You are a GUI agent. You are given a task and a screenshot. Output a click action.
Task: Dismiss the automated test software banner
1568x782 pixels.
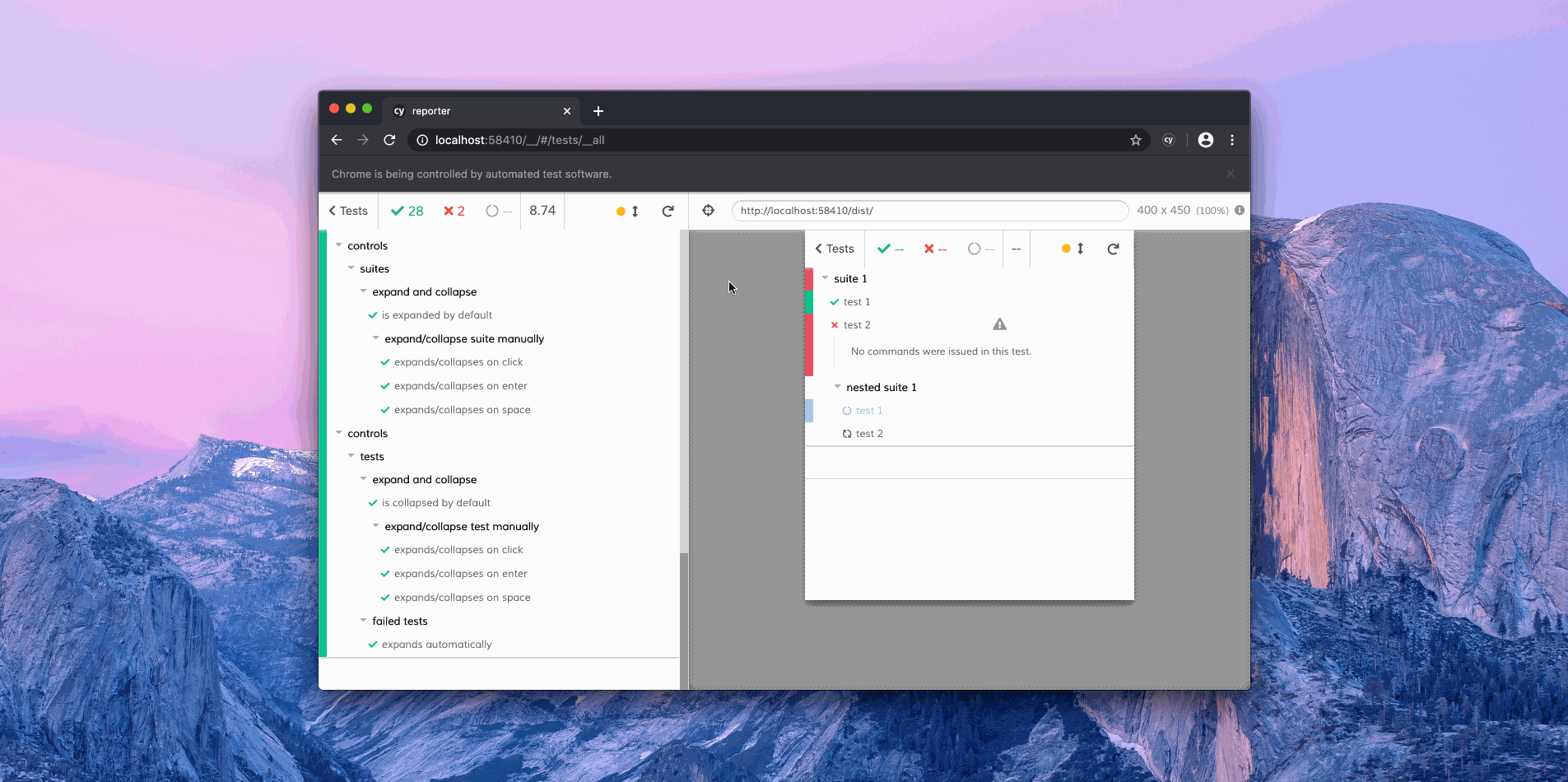point(1231,174)
